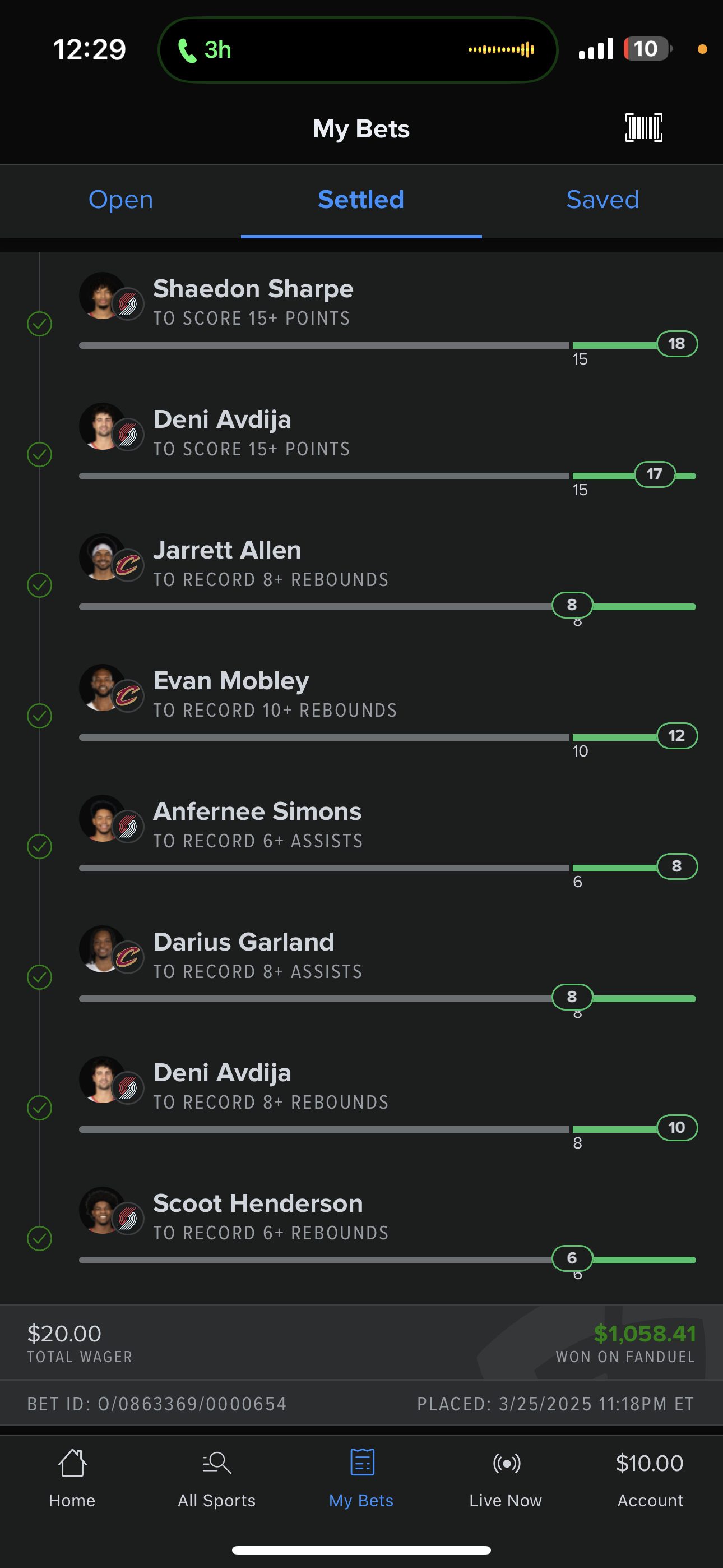Tap the green checkmark beside Darius Garland
Screen dimensions: 723x1568
tap(40, 977)
